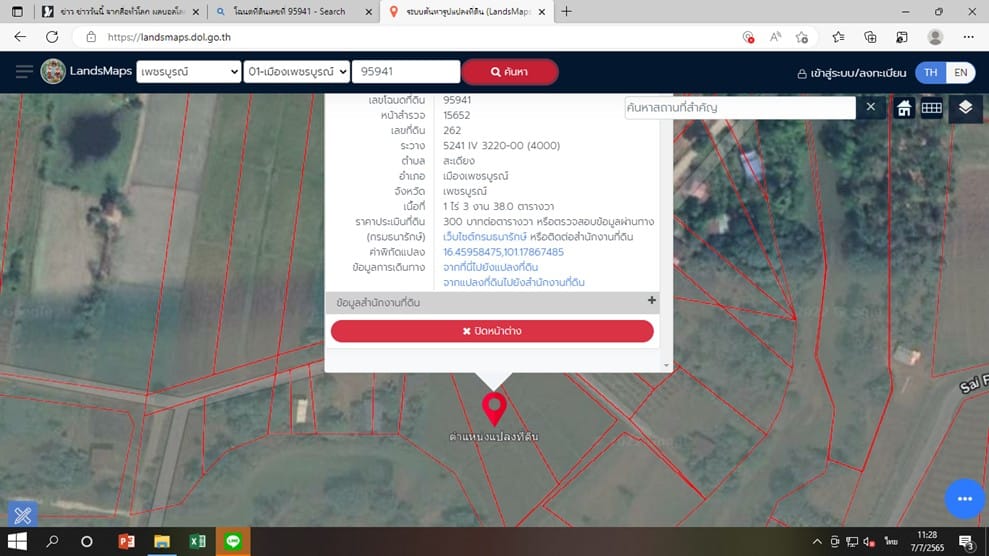Click the red ค้นหา search button
This screenshot has width=989, height=556.
pyautogui.click(x=510, y=72)
